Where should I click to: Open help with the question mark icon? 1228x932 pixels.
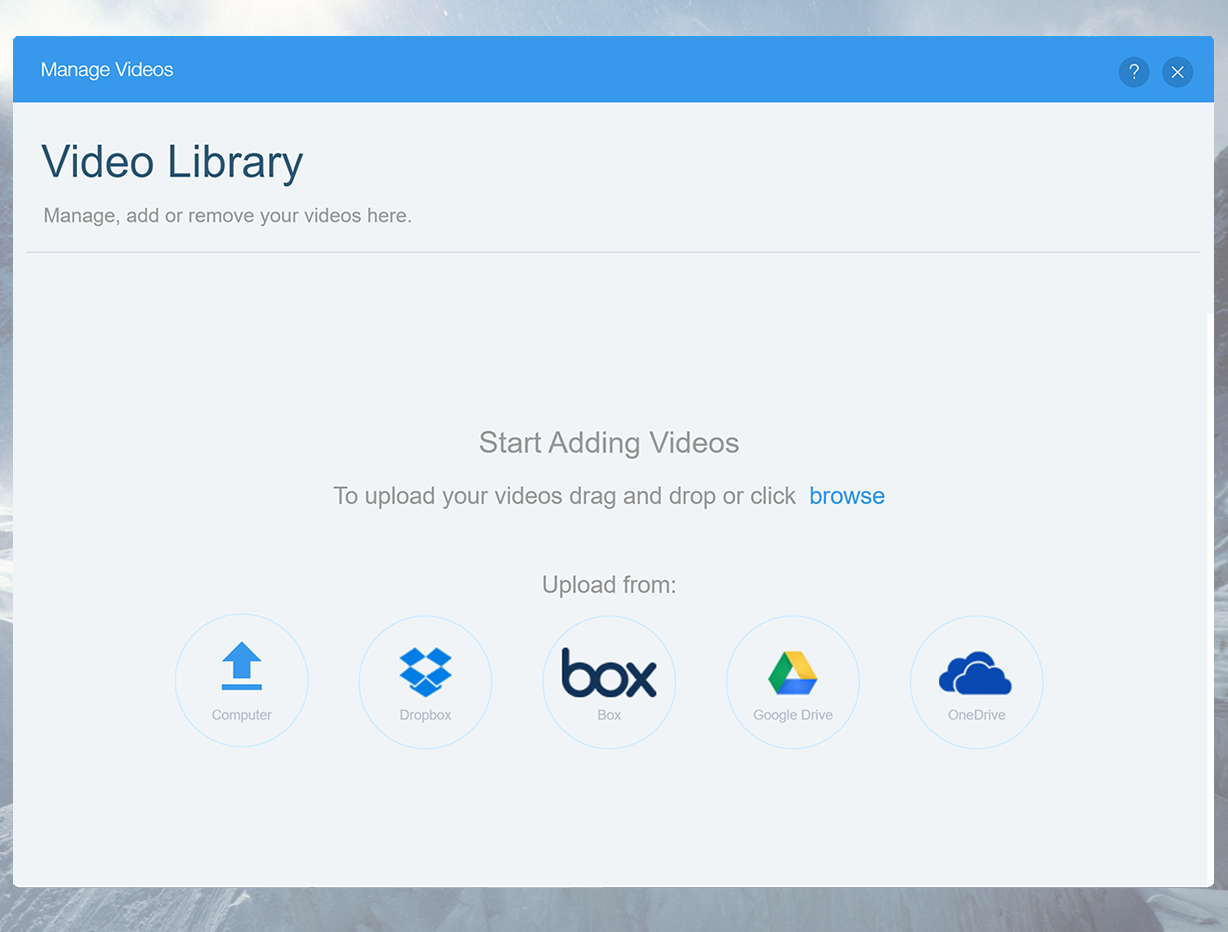point(1134,72)
